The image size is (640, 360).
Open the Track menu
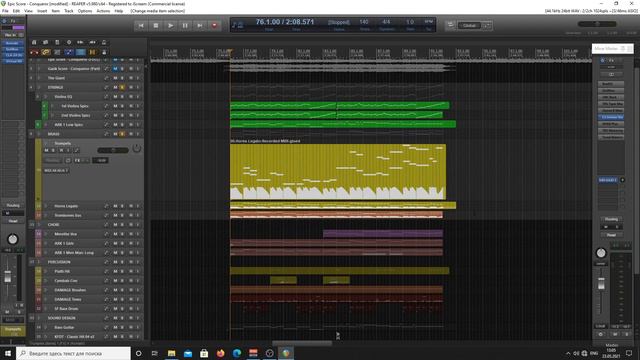69,11
